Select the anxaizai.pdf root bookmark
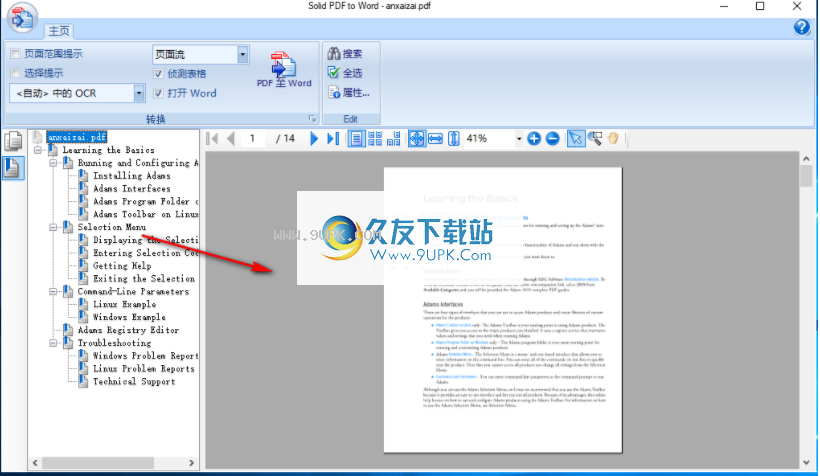Viewport: 820px width, 476px height. 76,137
